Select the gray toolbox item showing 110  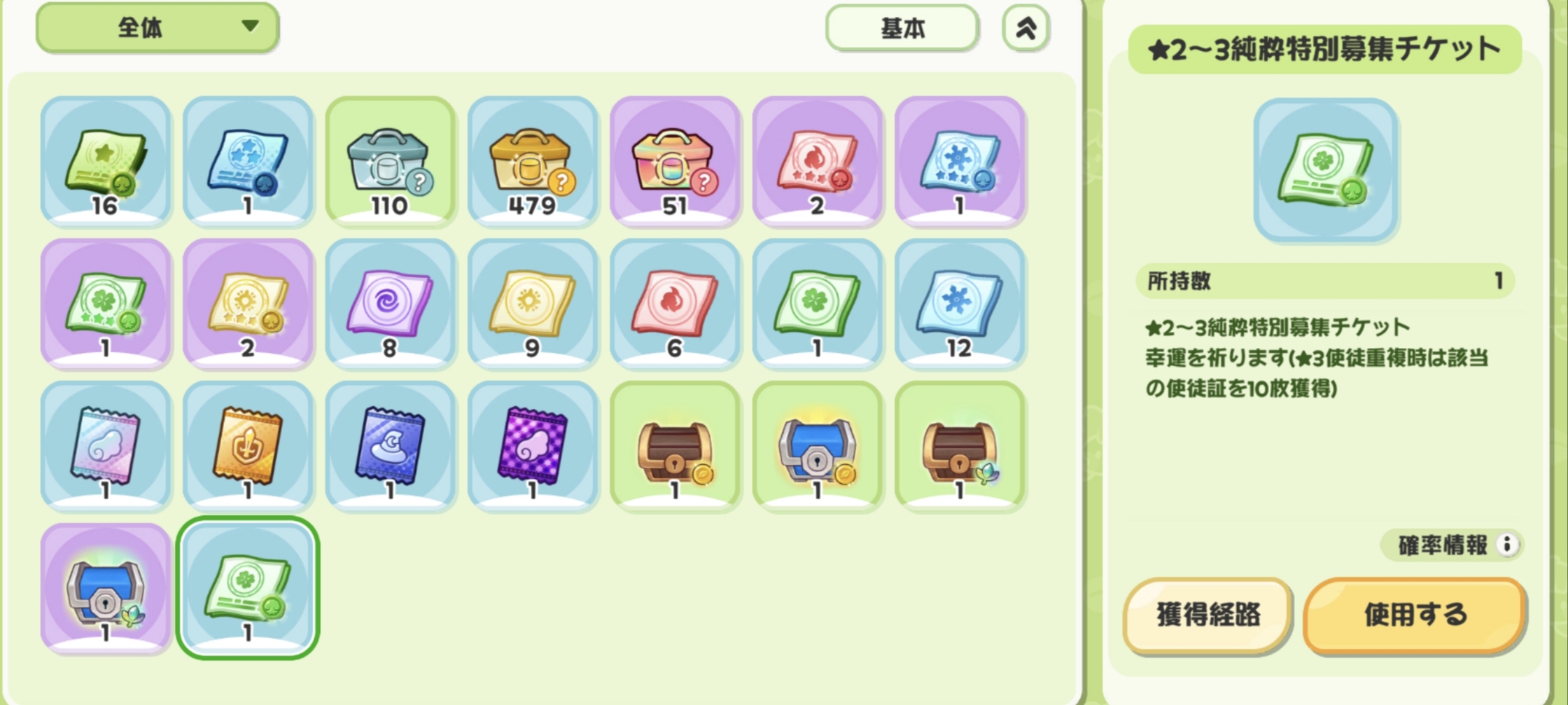(x=391, y=162)
